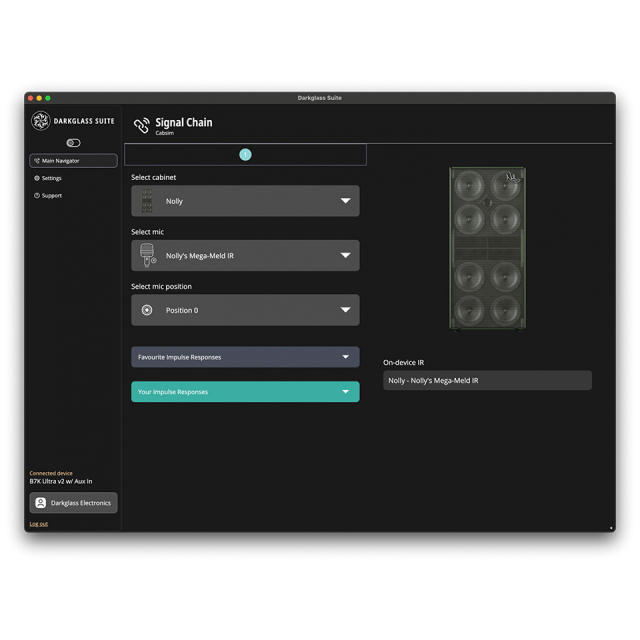The image size is (640, 640).
Task: Expand Favourite Impulse Responses
Action: 245,357
